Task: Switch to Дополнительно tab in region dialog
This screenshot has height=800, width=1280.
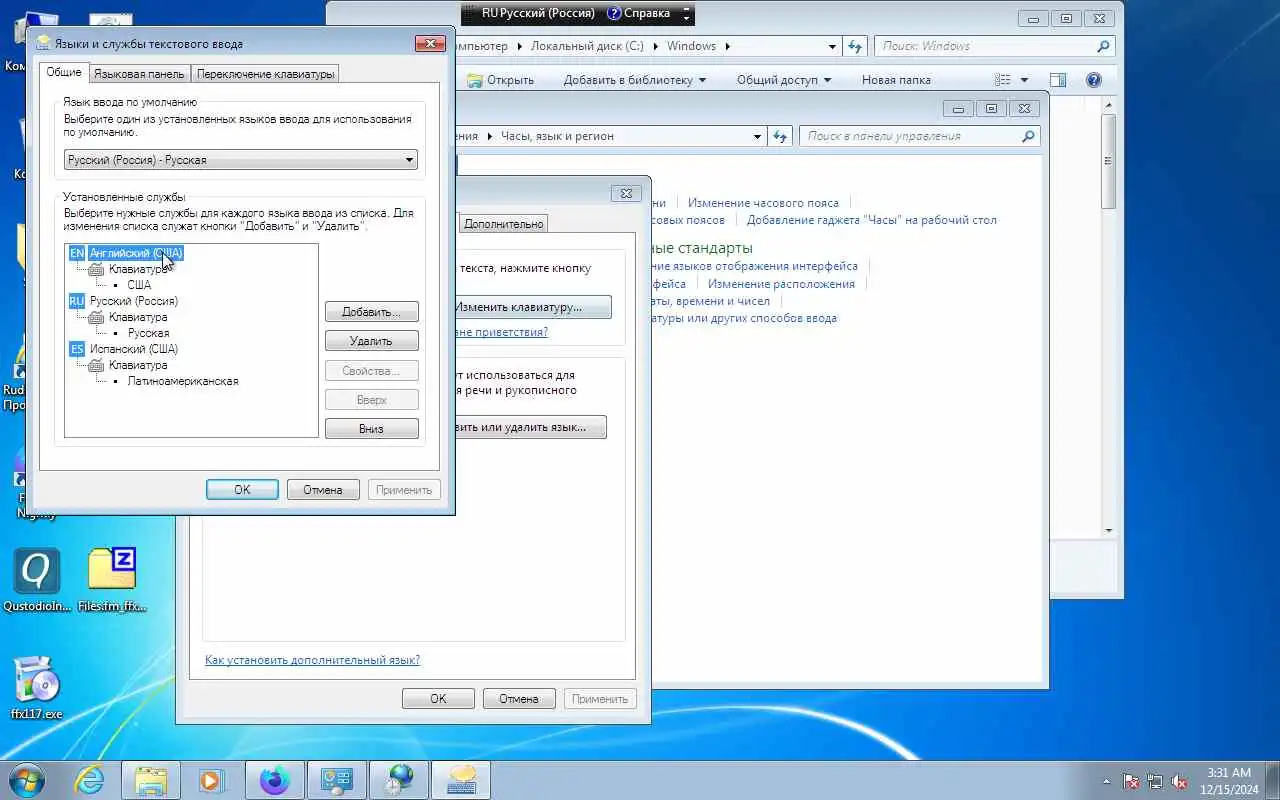Action: (x=504, y=224)
